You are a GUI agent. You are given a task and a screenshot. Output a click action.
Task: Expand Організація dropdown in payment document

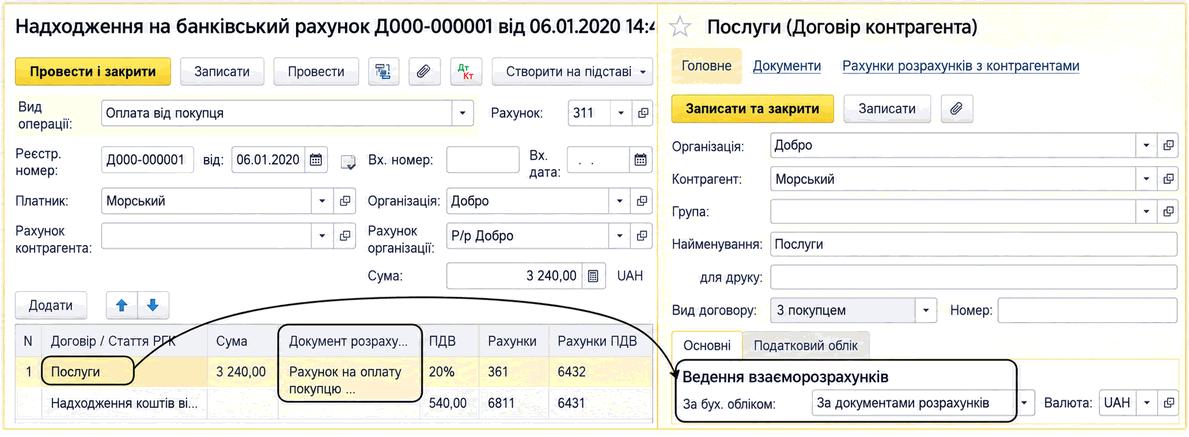point(622,201)
